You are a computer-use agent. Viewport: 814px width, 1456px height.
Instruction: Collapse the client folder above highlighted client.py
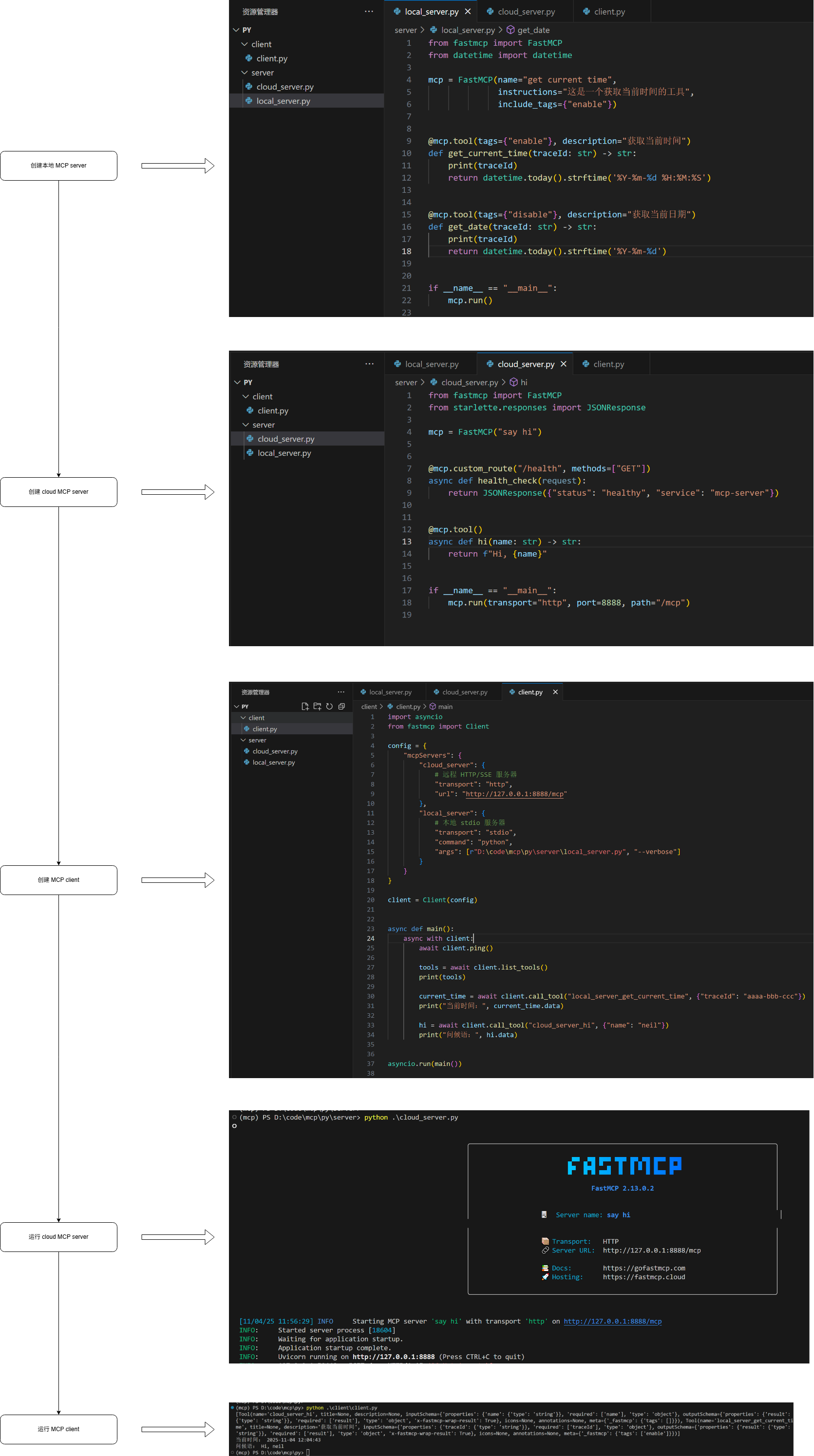pyautogui.click(x=244, y=718)
